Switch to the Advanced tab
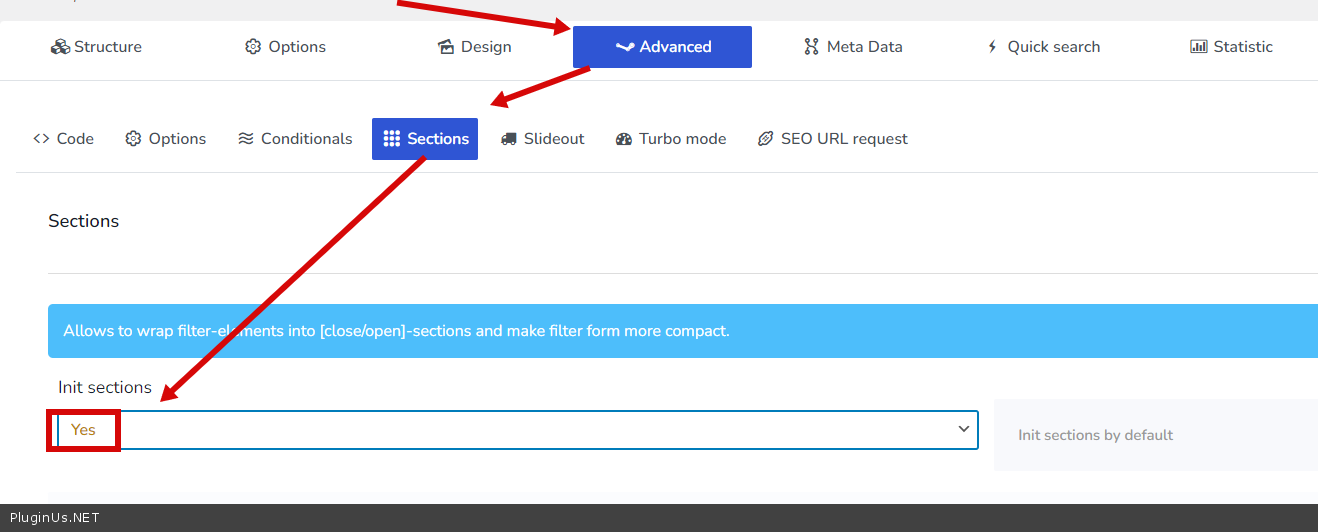1318x532 pixels. point(662,47)
